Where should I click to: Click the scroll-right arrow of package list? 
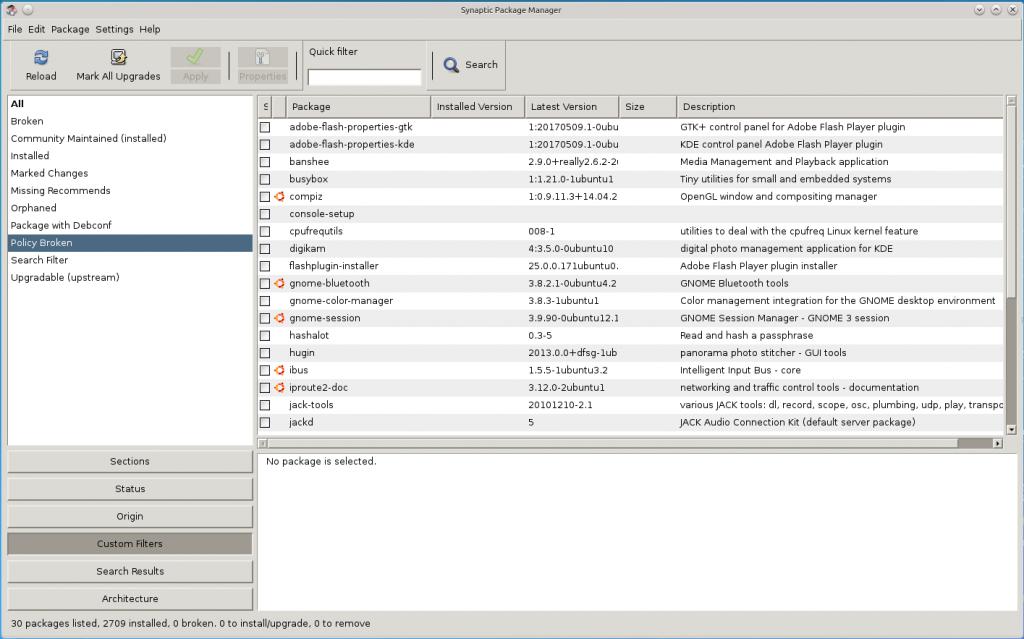point(997,443)
